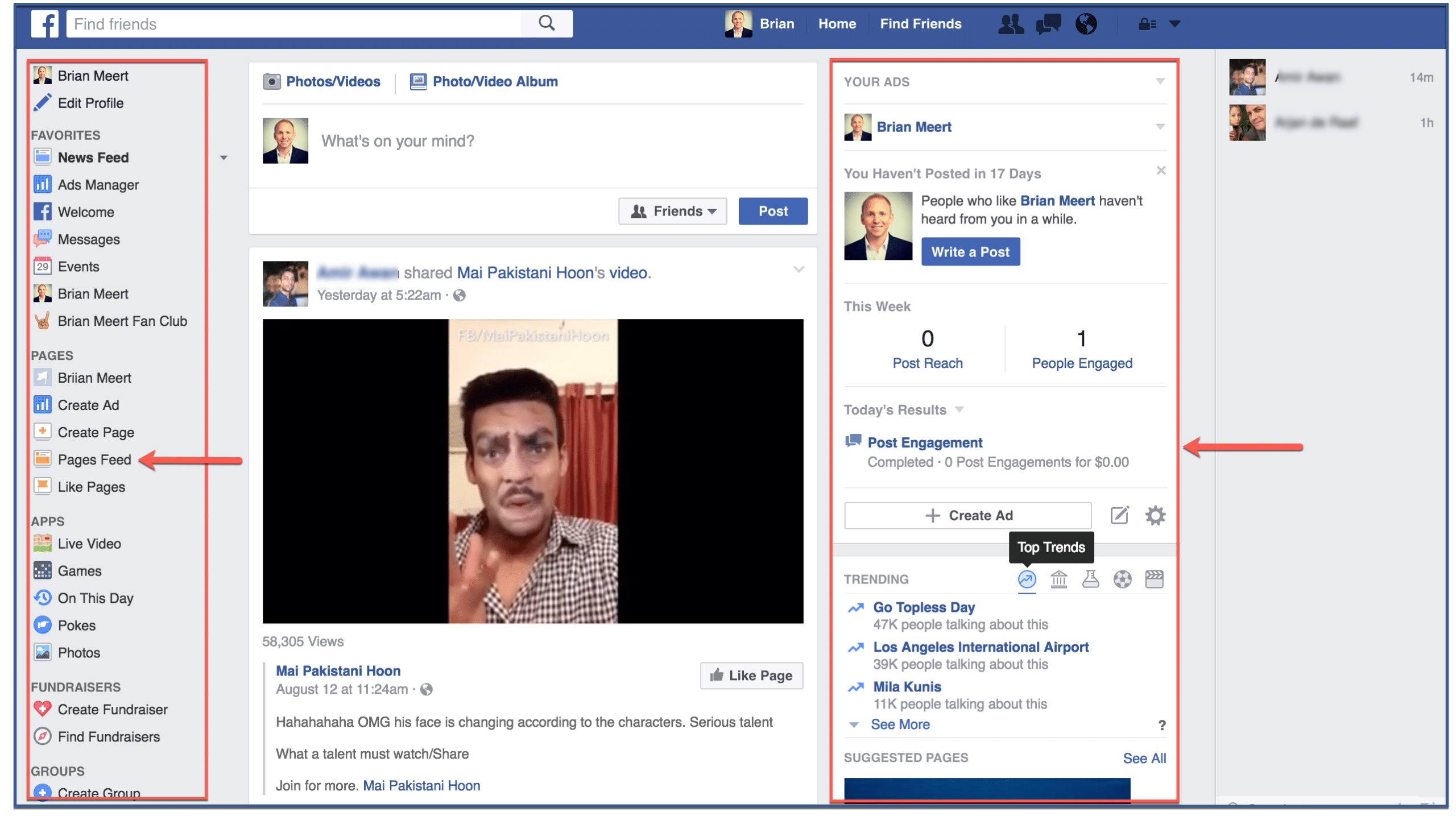Click the search magnifier icon

546,23
